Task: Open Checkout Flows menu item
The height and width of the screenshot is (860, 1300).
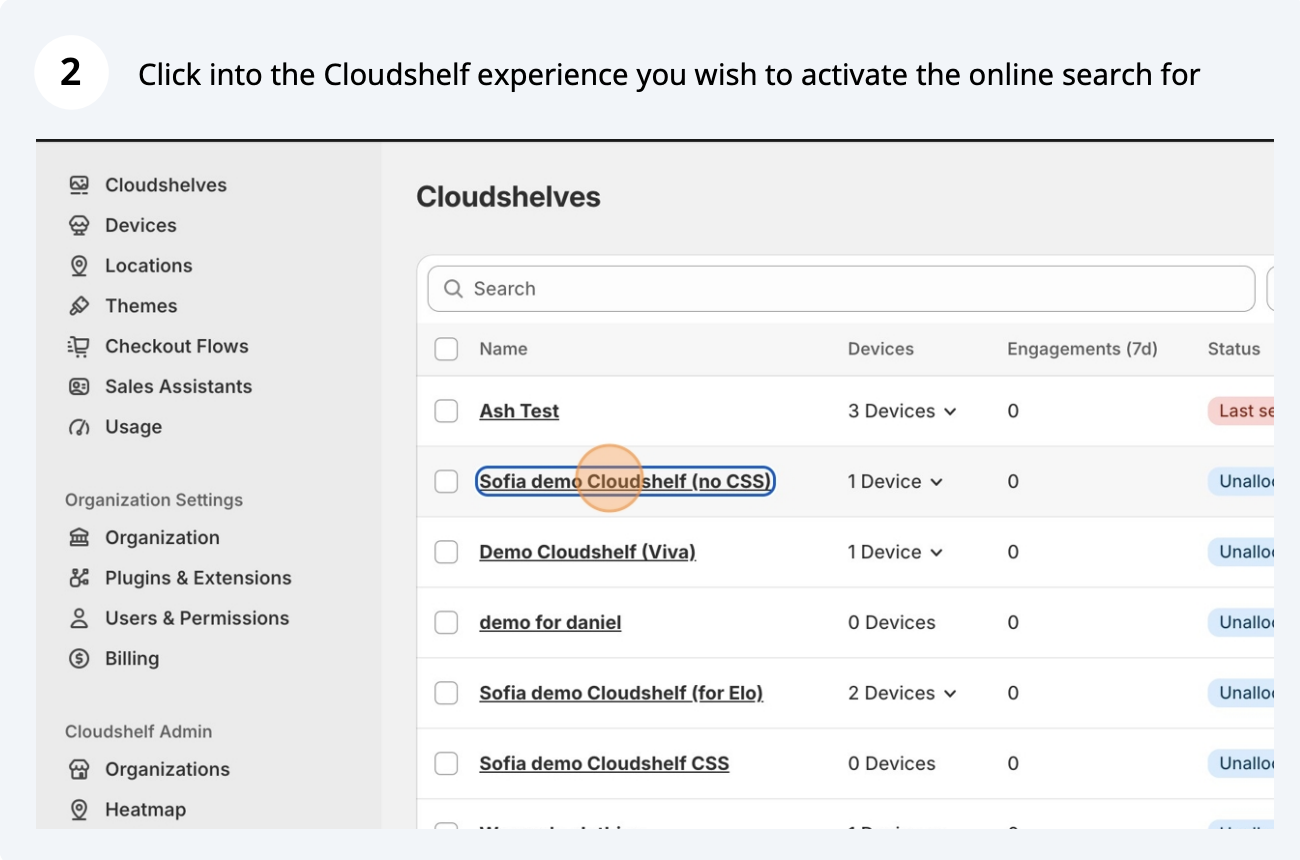Action: [177, 346]
